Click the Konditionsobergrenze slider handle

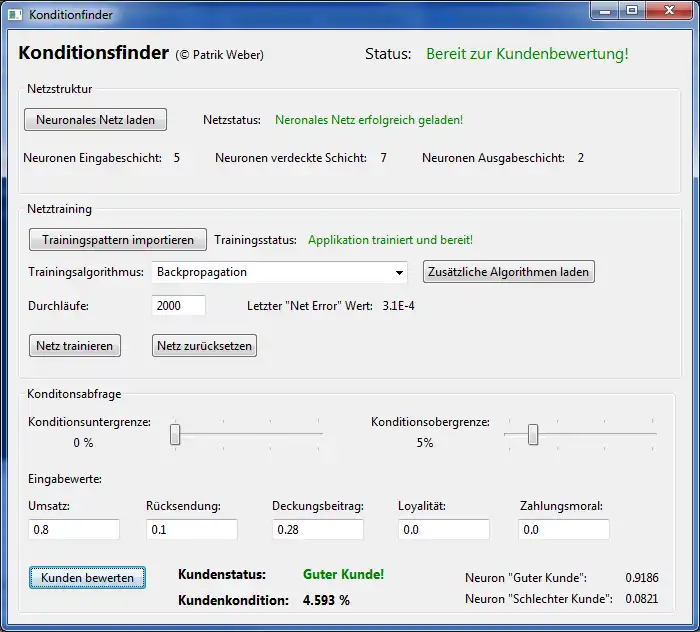point(533,434)
